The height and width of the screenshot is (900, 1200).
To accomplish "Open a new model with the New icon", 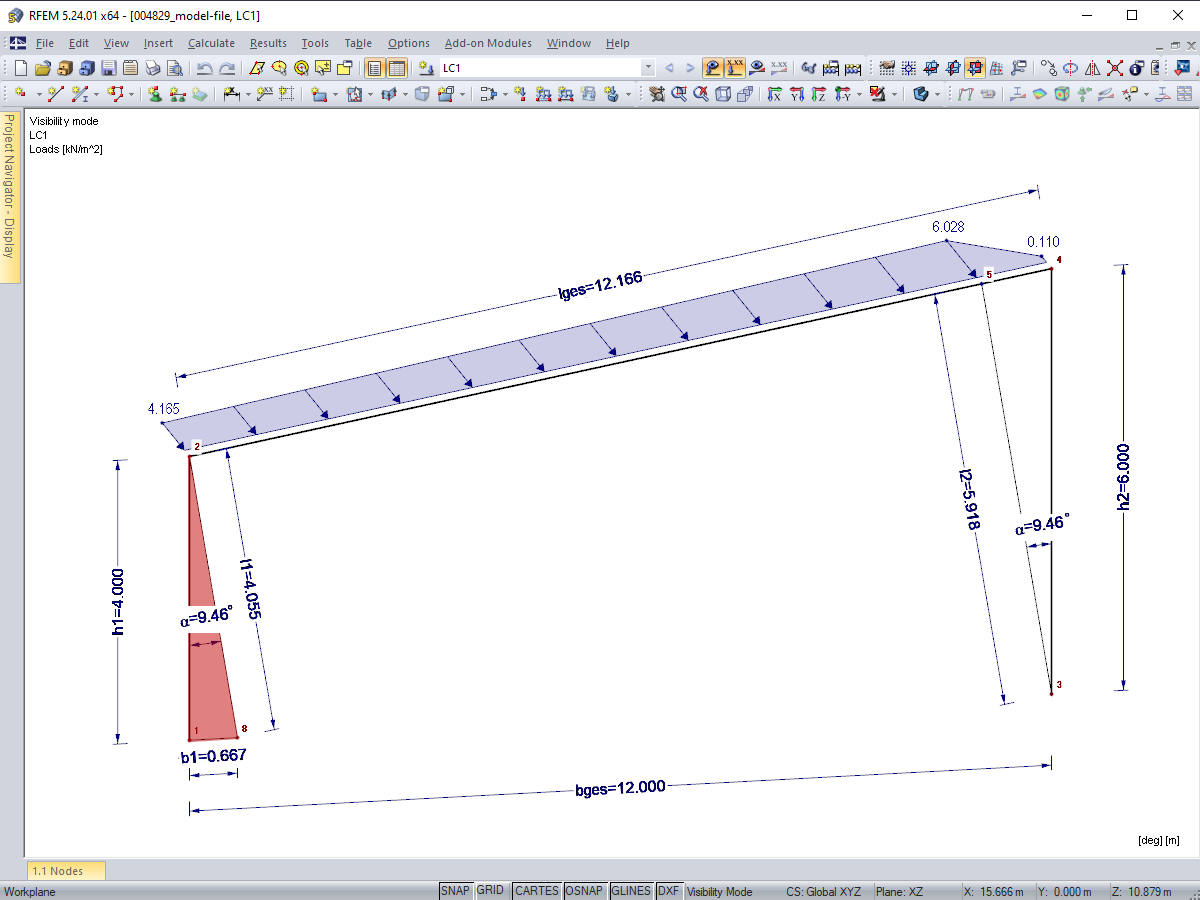I will 20,68.
